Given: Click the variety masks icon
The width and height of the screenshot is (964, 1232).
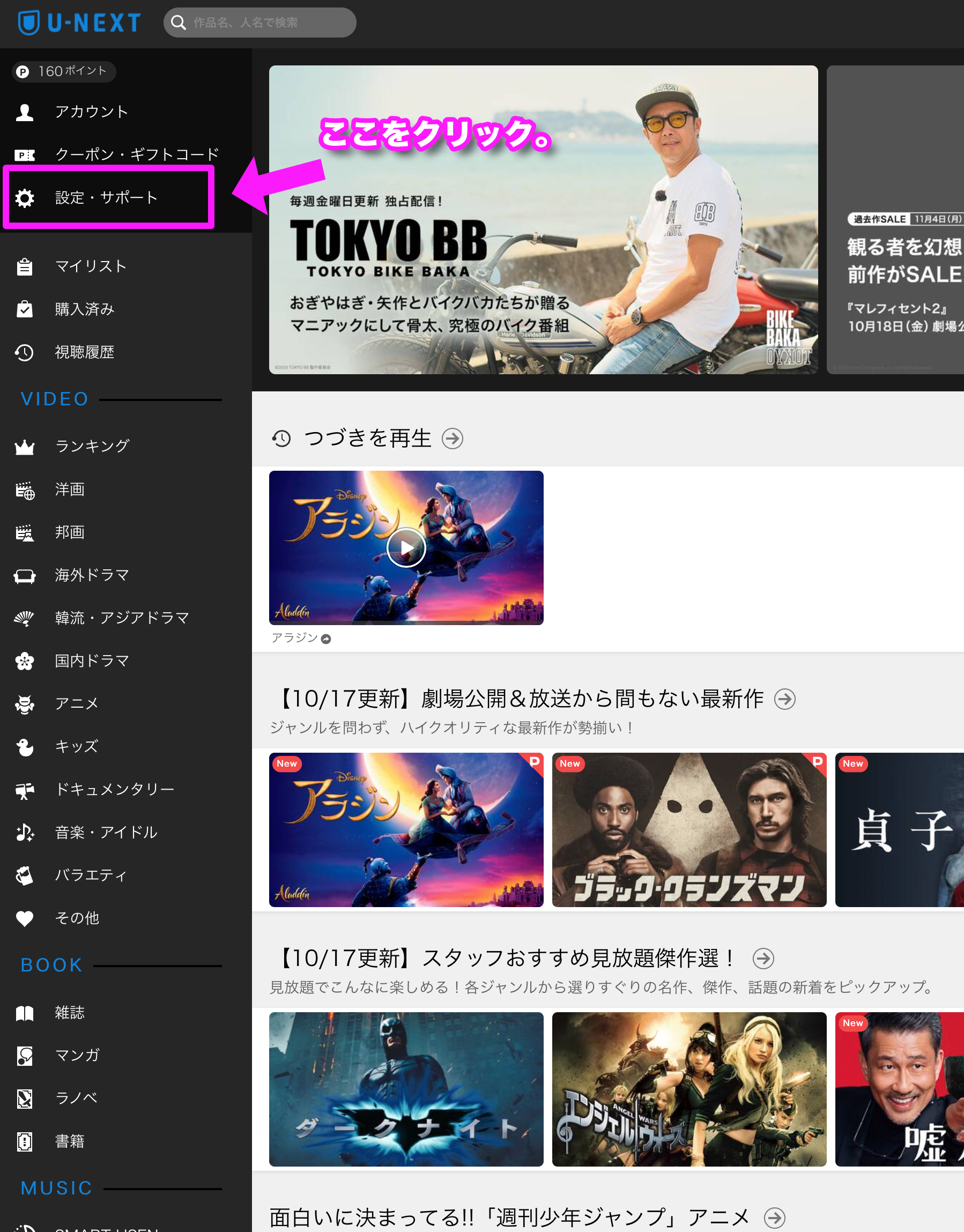Looking at the screenshot, I should coord(24,875).
